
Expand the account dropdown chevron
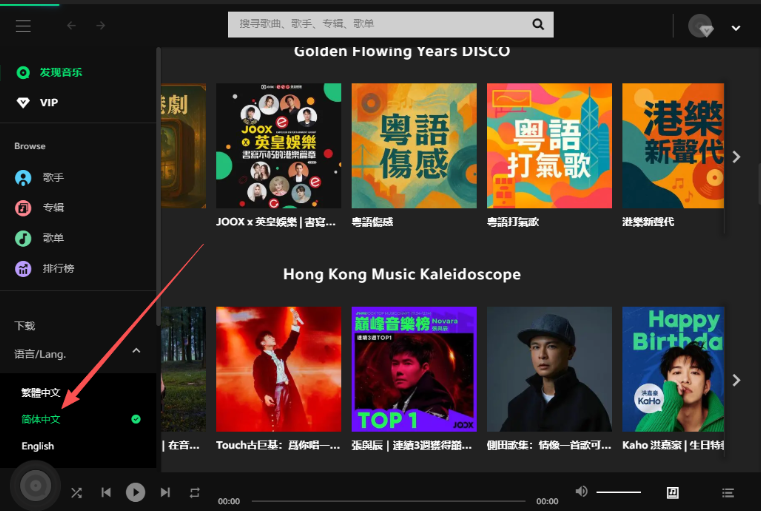(736, 28)
